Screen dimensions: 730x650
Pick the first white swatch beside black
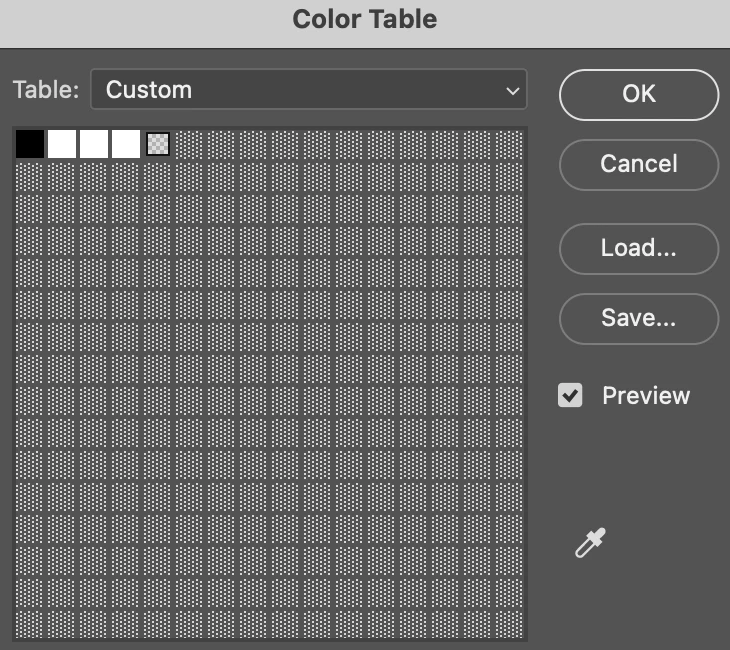point(62,144)
